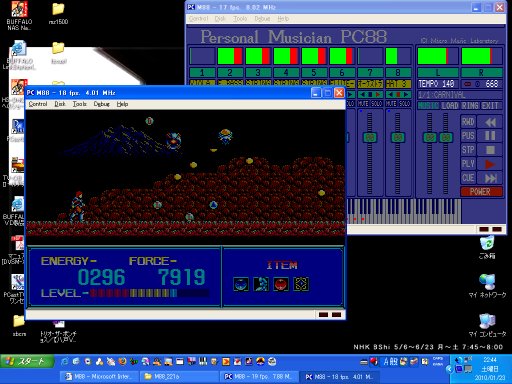Open the Debug menu in the game window
The height and width of the screenshot is (384, 512).
[x=101, y=104]
